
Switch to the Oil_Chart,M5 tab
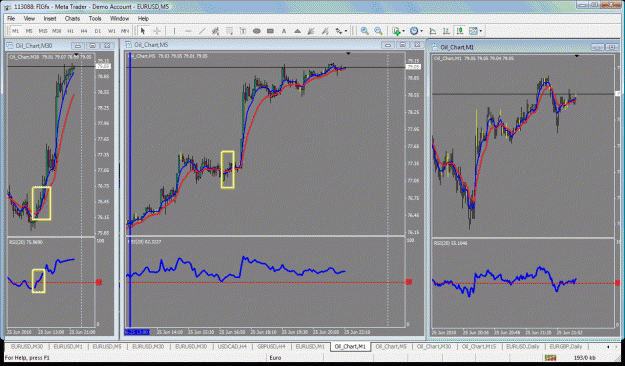pyautogui.click(x=391, y=347)
